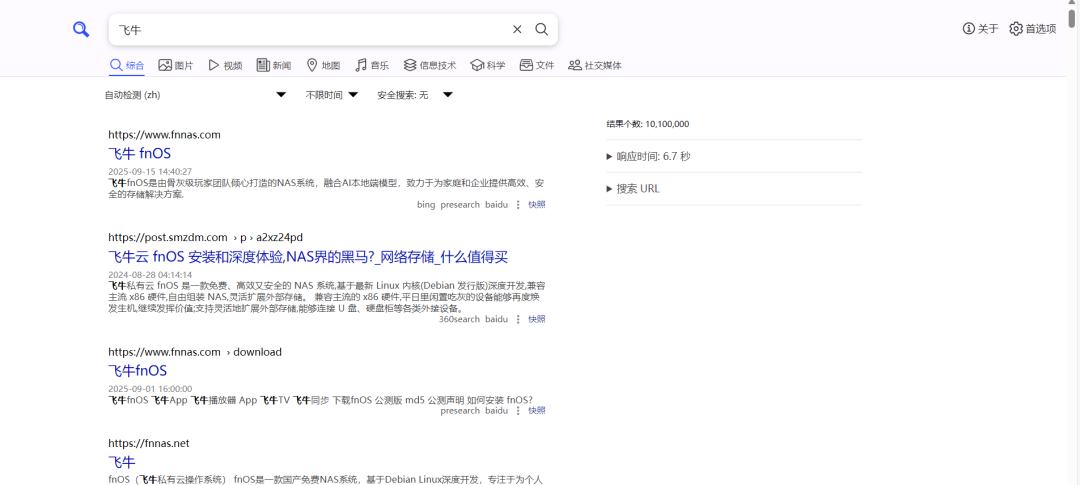Click the 2025-09-15 14:40:27 timestamp
1080x485 pixels.
150,171
